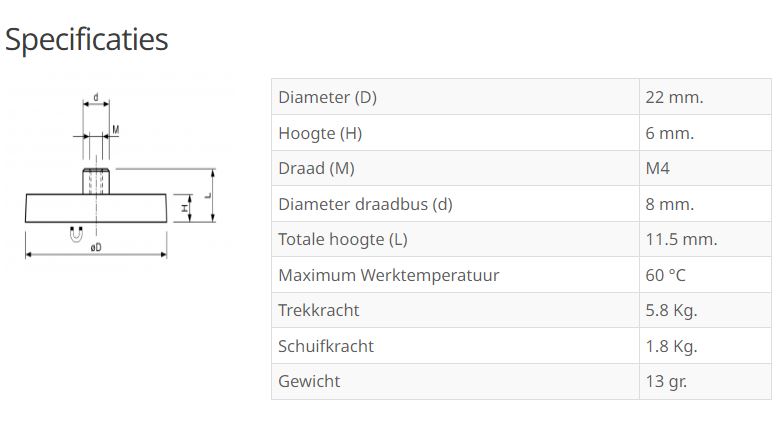Click the øD dimension label in the drawing

pyautogui.click(x=95, y=248)
